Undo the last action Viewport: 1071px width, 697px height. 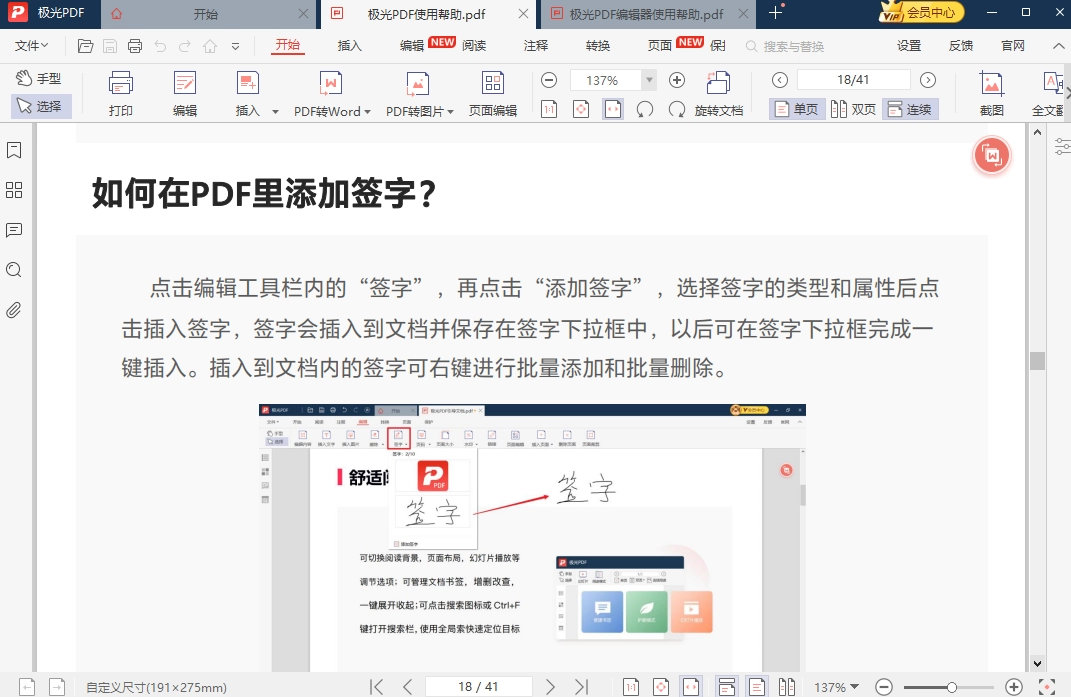160,46
